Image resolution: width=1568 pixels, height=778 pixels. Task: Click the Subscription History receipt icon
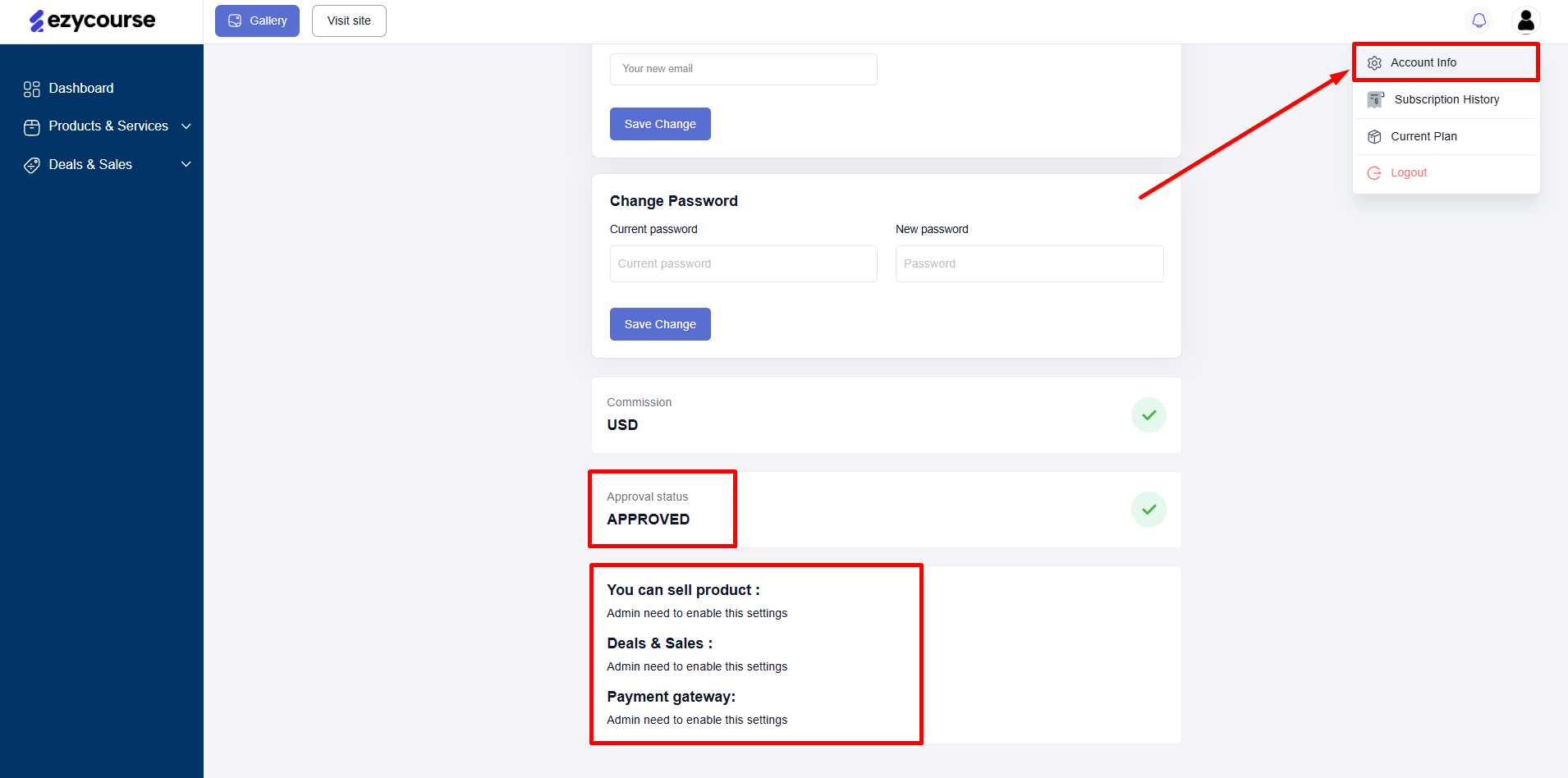[1376, 99]
